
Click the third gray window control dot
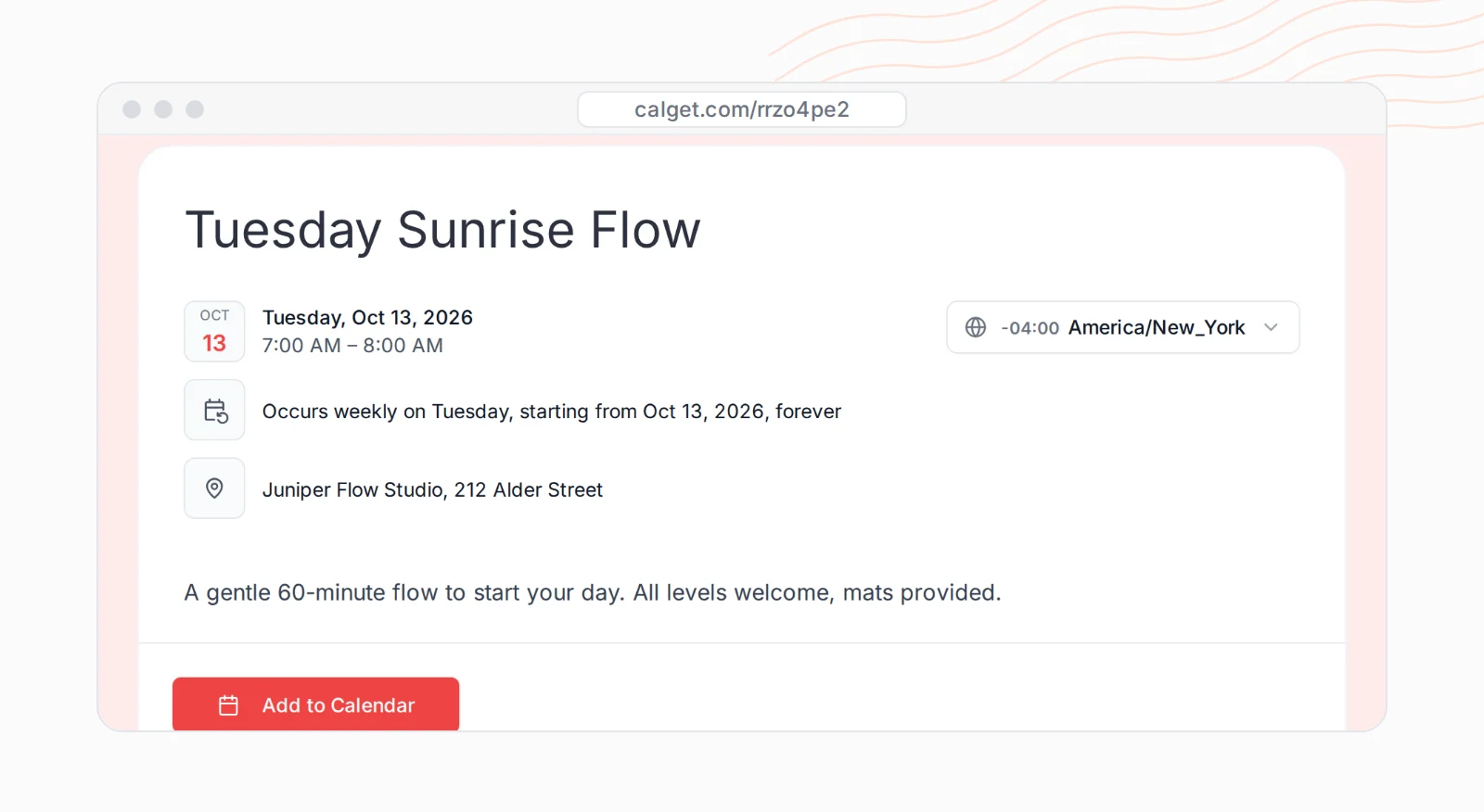pyautogui.click(x=195, y=109)
